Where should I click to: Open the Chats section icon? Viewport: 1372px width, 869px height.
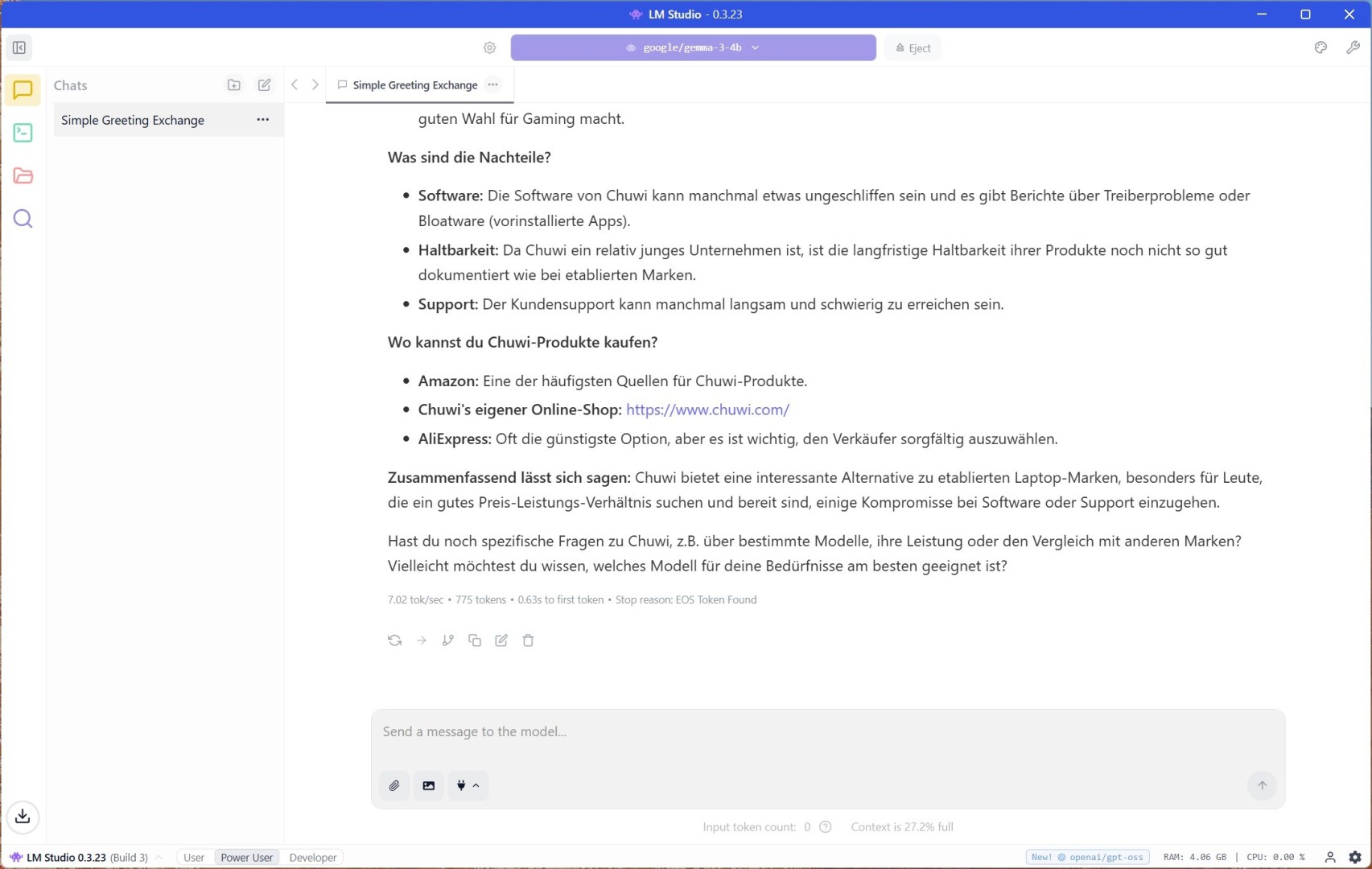tap(23, 90)
